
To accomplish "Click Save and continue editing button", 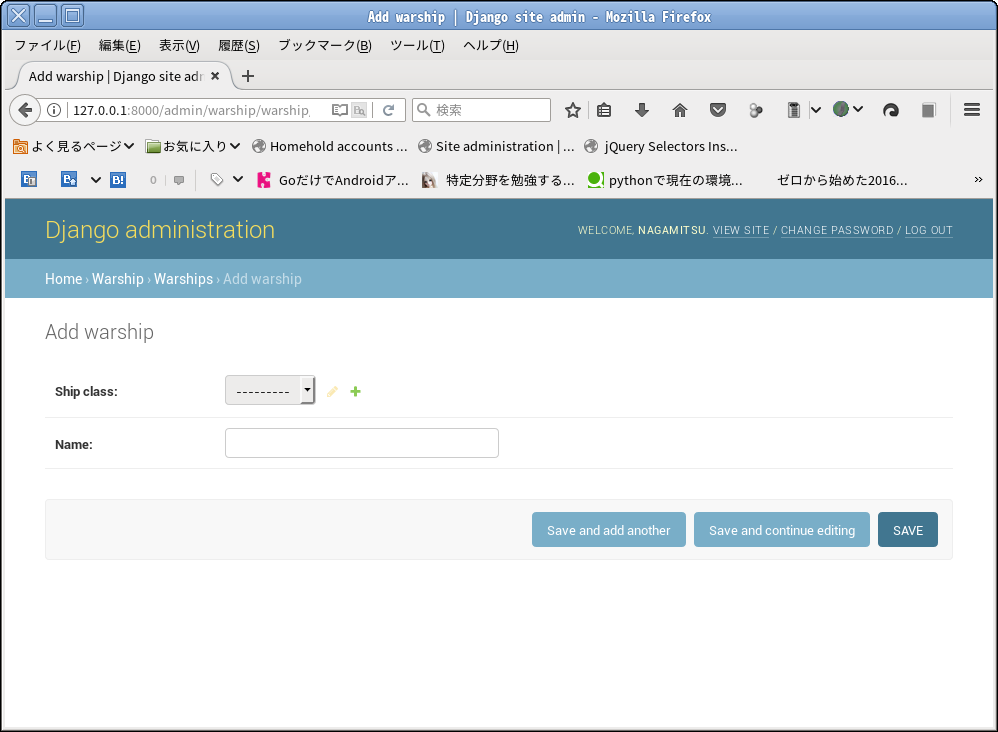I will (782, 530).
